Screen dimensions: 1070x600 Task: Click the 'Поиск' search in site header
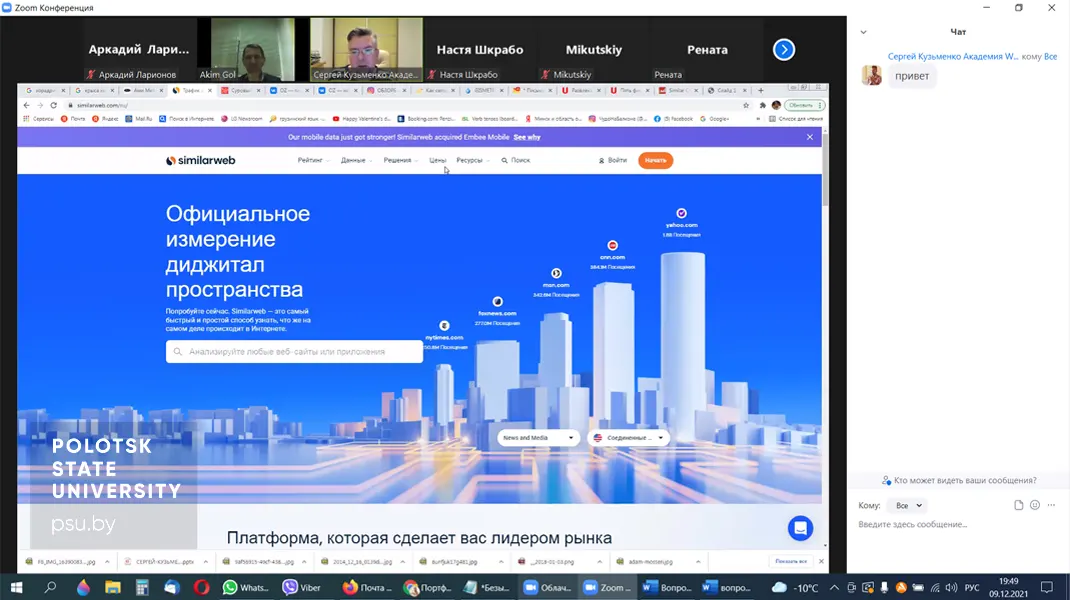tap(516, 160)
